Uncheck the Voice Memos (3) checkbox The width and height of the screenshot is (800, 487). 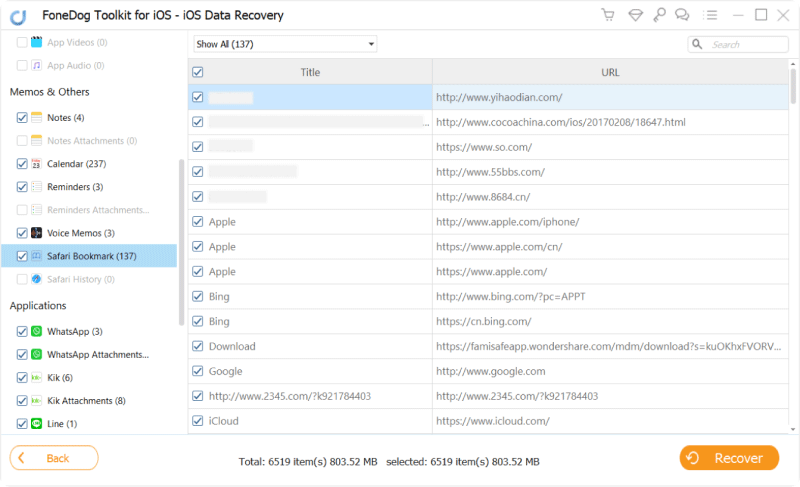coord(22,233)
